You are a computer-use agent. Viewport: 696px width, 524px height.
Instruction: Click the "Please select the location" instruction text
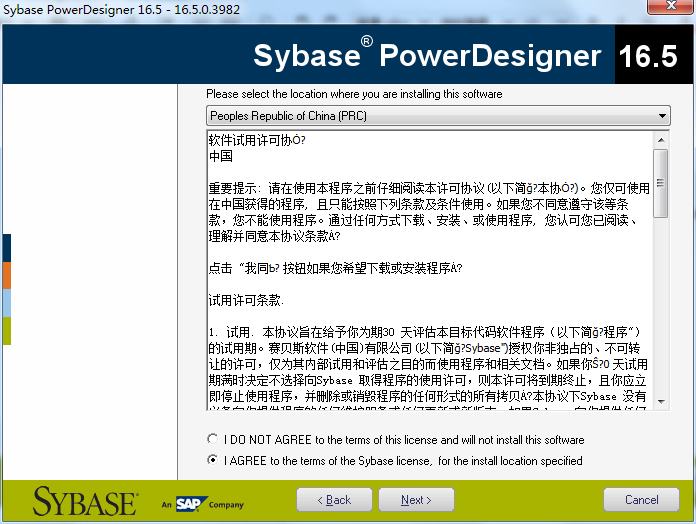click(354, 94)
